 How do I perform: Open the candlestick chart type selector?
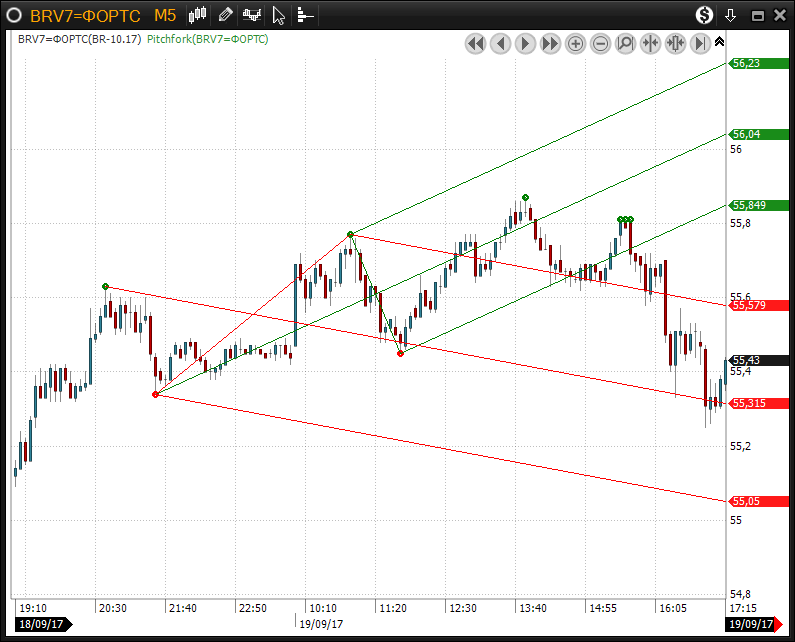tap(198, 15)
